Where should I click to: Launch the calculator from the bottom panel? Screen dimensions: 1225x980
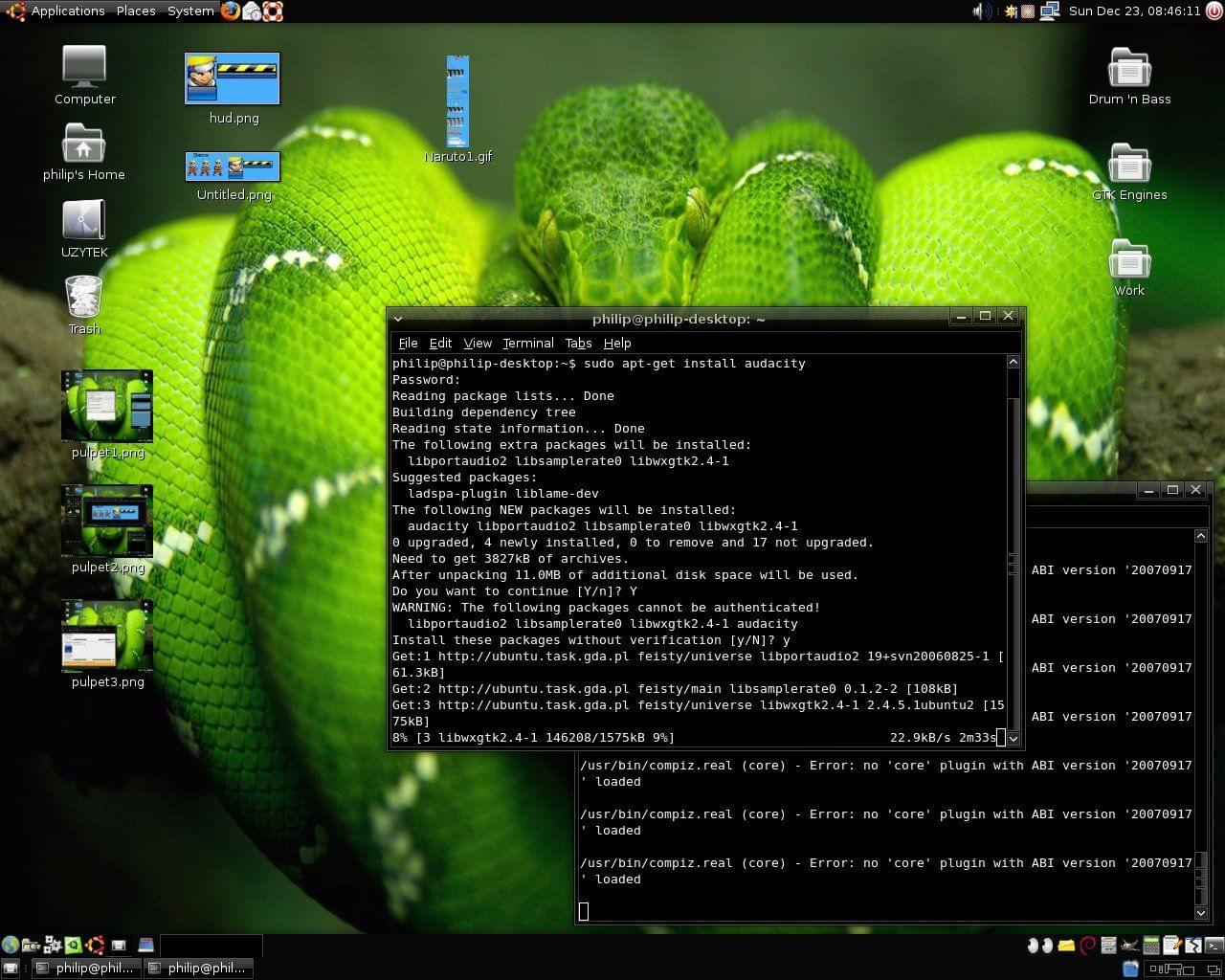(1151, 946)
